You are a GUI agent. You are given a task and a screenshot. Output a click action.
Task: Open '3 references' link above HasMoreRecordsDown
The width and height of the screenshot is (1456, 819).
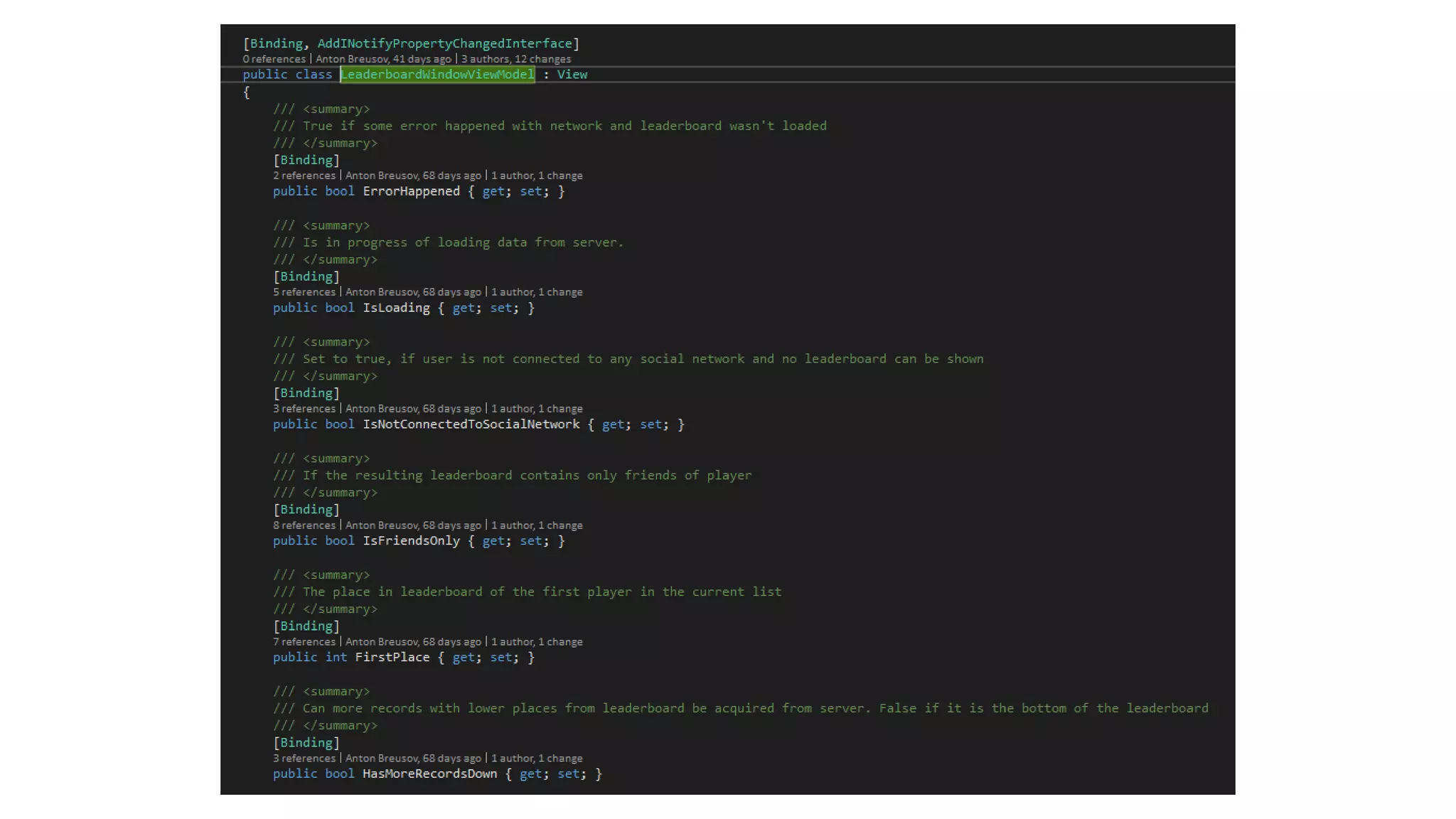coord(304,759)
